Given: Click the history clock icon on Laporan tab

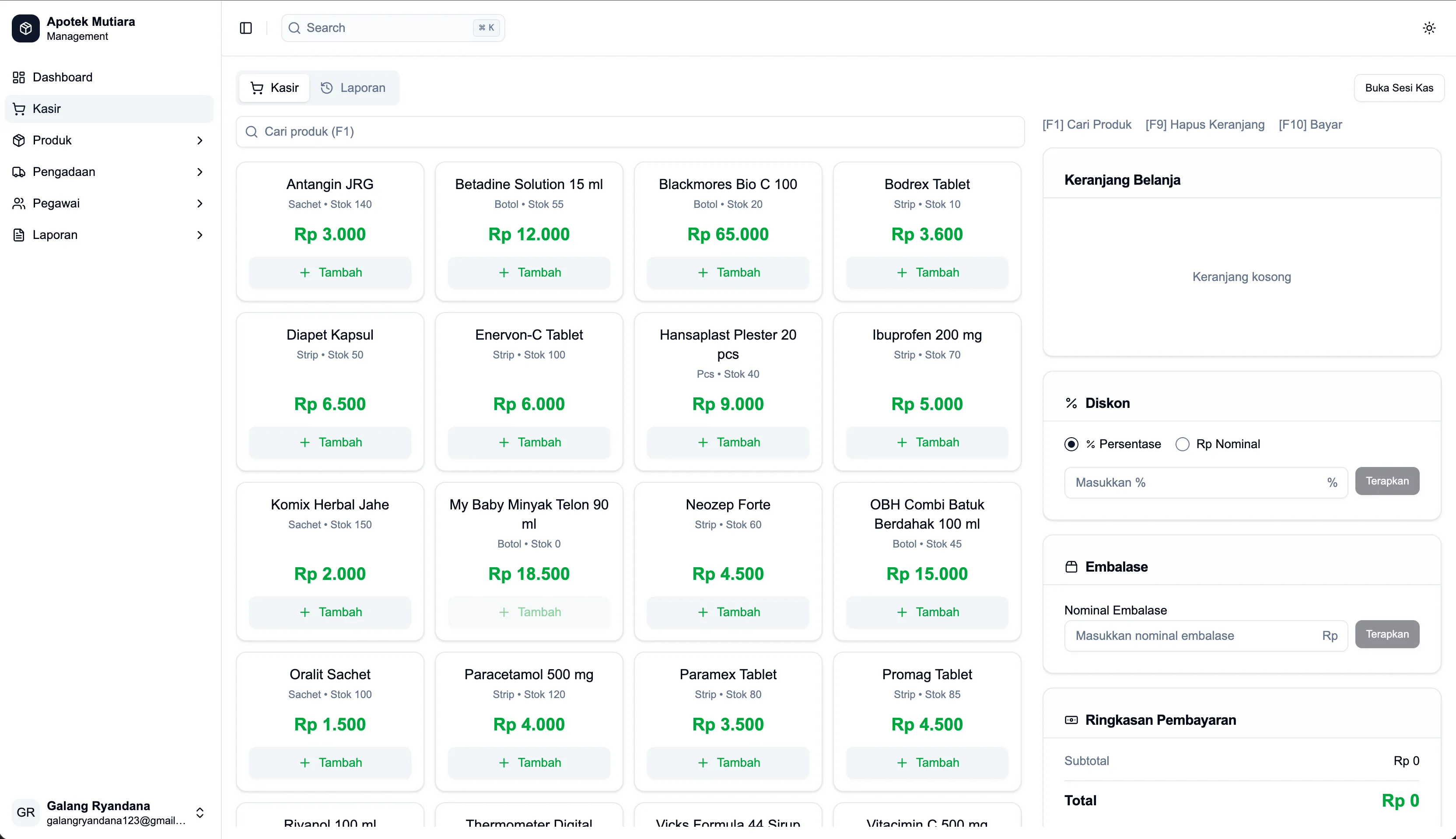Looking at the screenshot, I should click(x=326, y=88).
